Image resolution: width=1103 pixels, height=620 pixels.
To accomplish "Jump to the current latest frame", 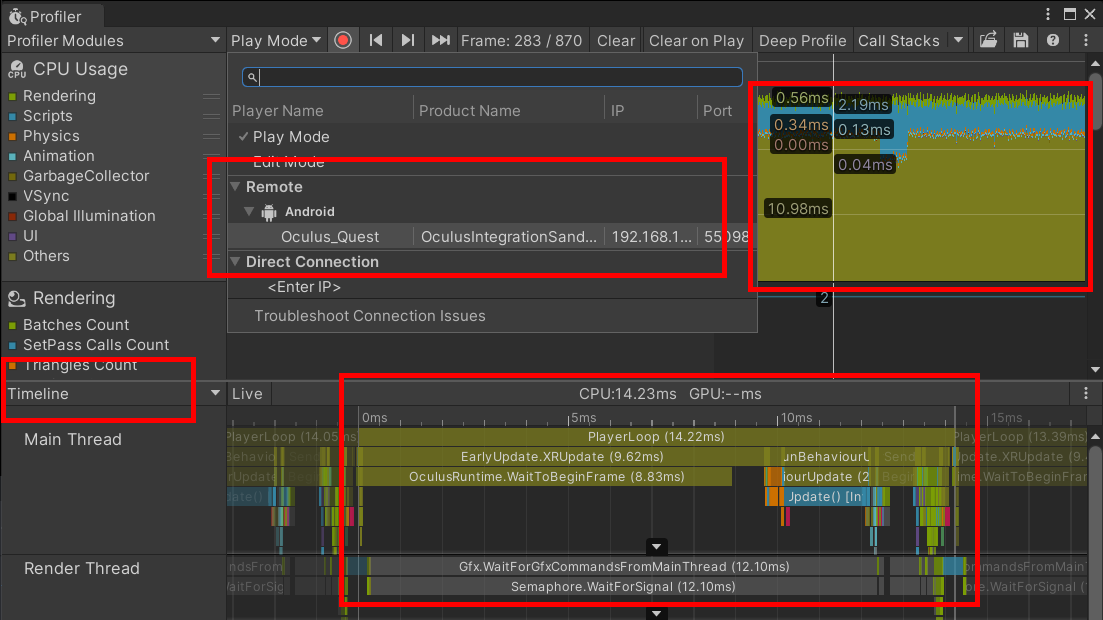I will coord(440,41).
